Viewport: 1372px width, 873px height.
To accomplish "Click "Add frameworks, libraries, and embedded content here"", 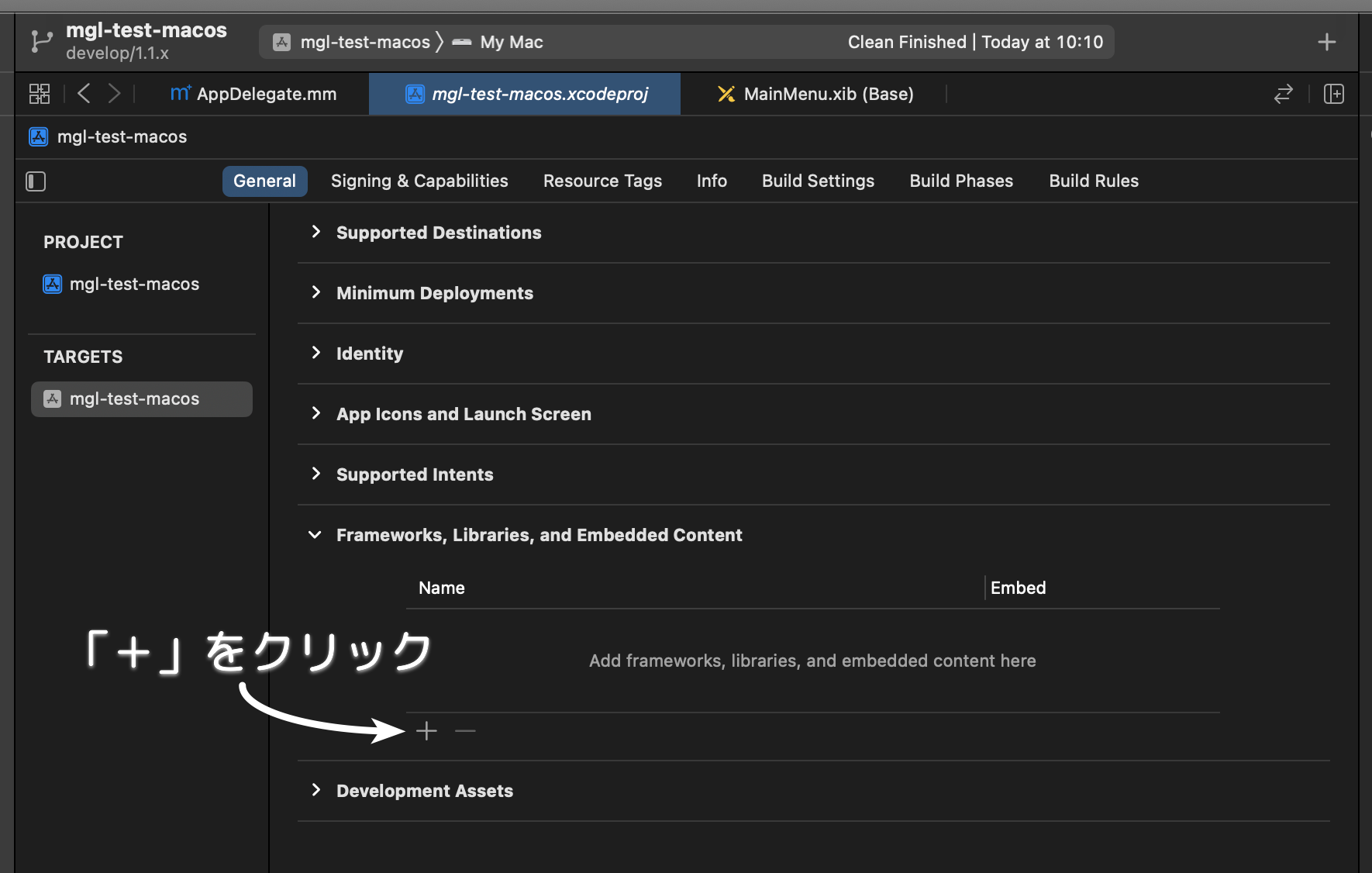I will pyautogui.click(x=812, y=661).
